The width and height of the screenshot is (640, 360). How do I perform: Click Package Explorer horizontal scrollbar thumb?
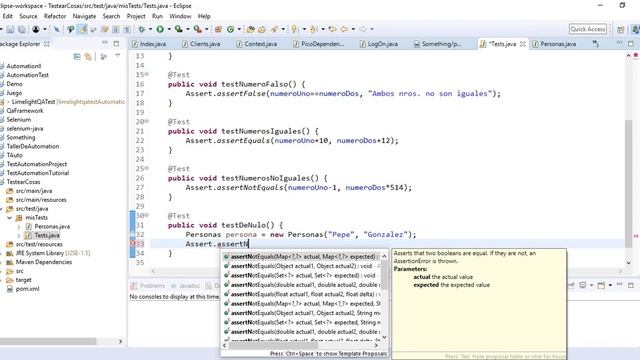click(x=48, y=341)
